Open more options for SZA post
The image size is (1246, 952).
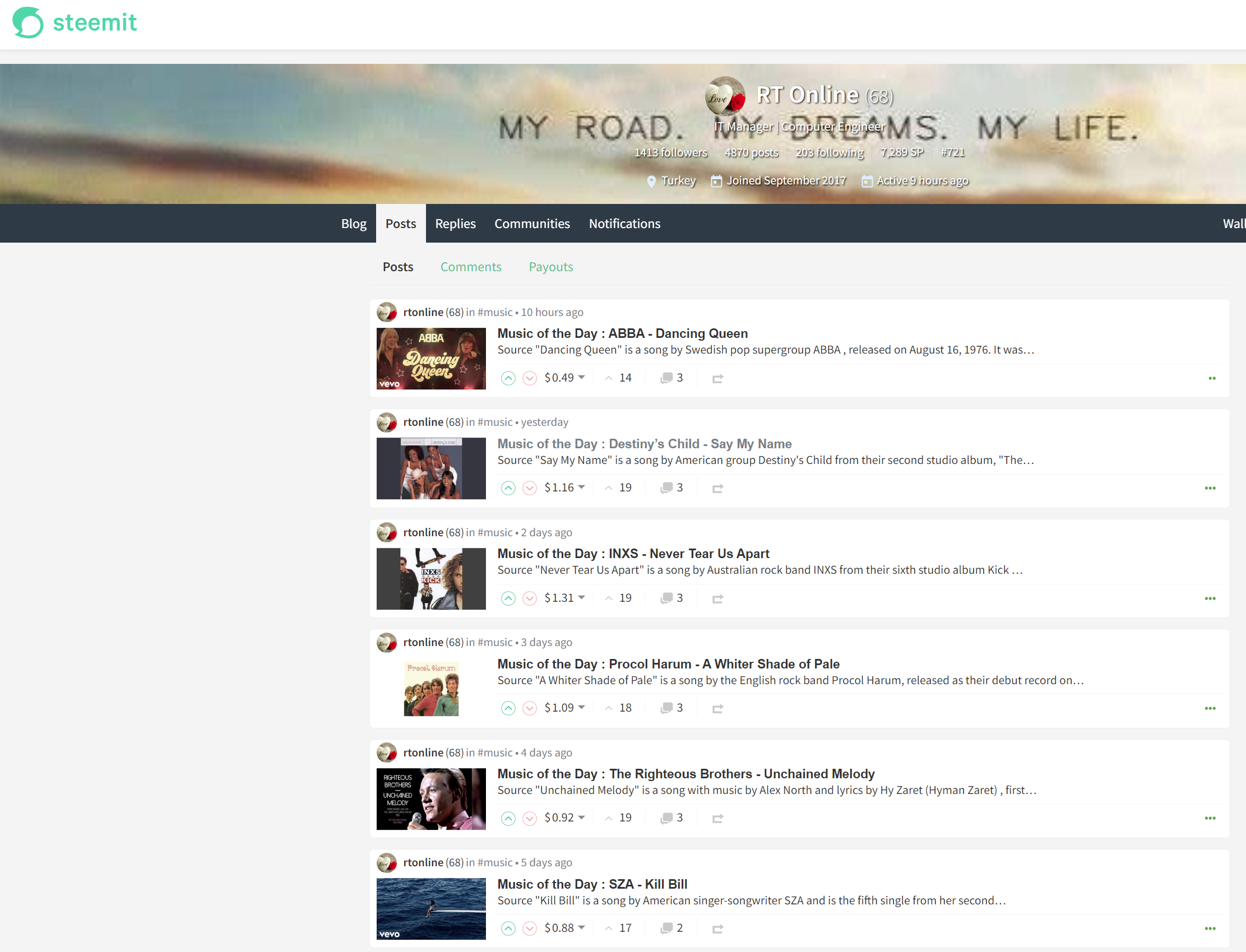tap(1210, 929)
